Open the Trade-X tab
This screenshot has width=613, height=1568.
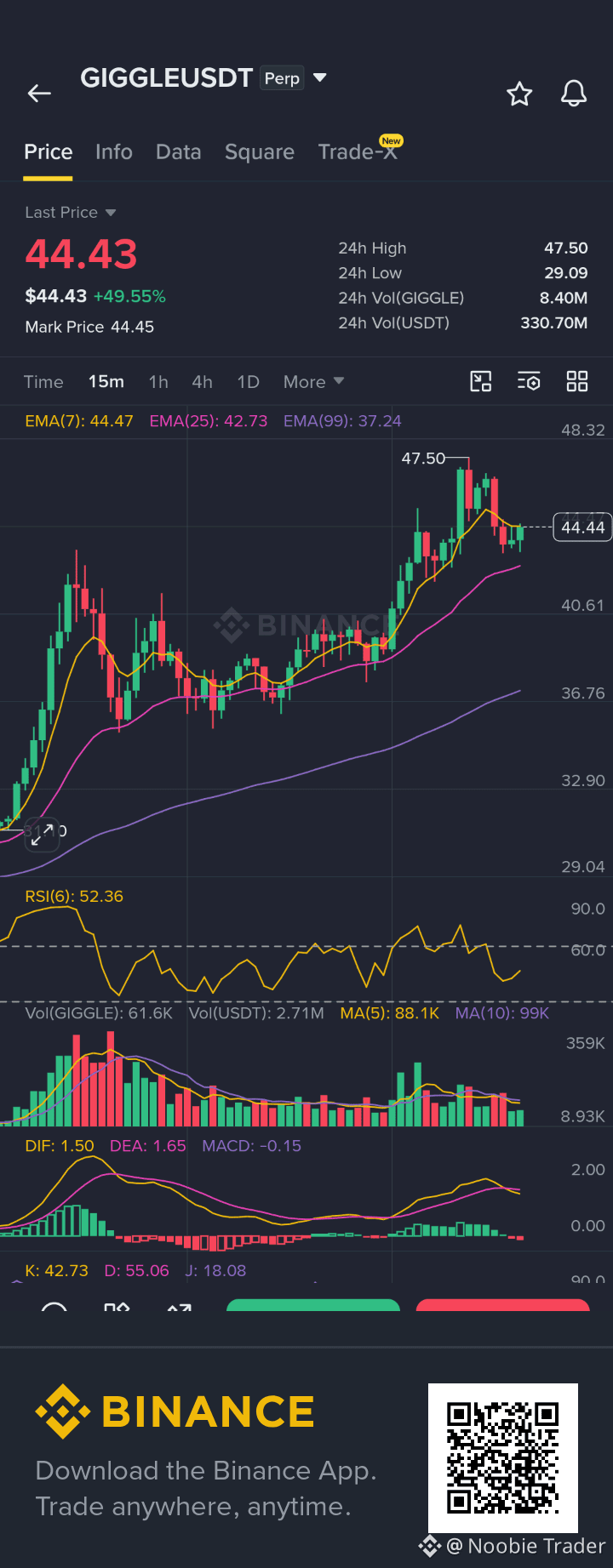point(358,151)
